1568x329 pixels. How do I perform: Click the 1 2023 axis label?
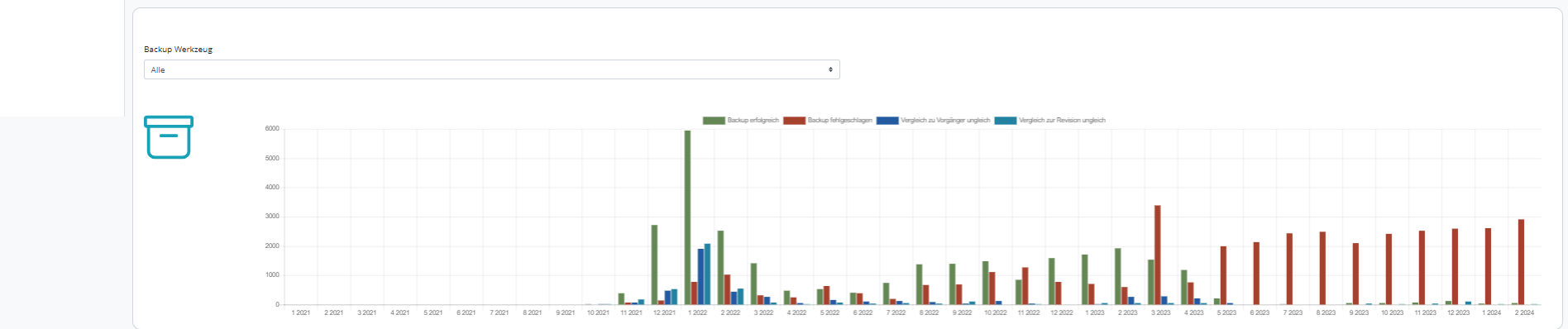coord(1094,312)
